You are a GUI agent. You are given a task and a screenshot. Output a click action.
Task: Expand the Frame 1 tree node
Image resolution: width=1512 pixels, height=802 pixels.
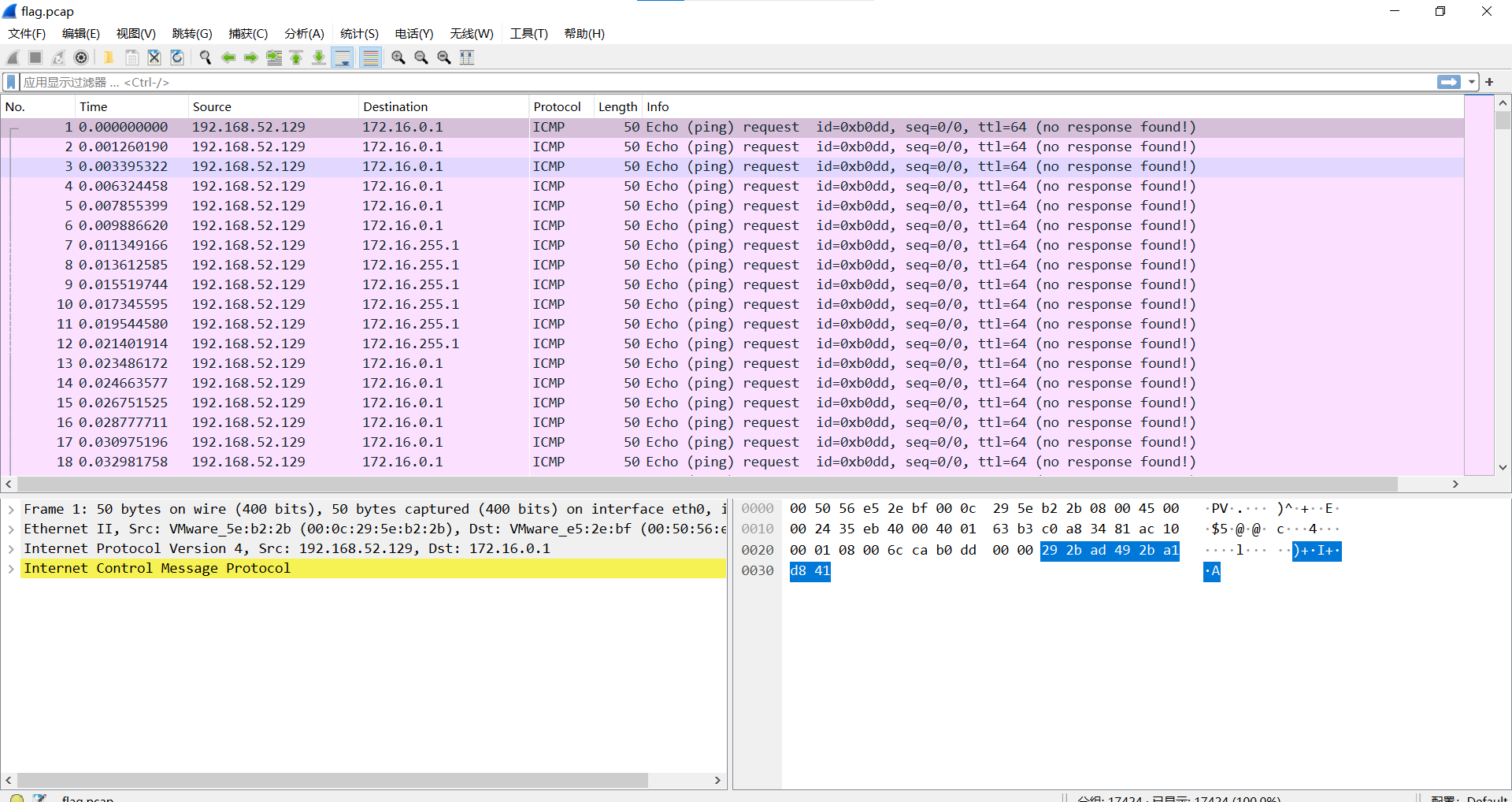click(x=11, y=510)
